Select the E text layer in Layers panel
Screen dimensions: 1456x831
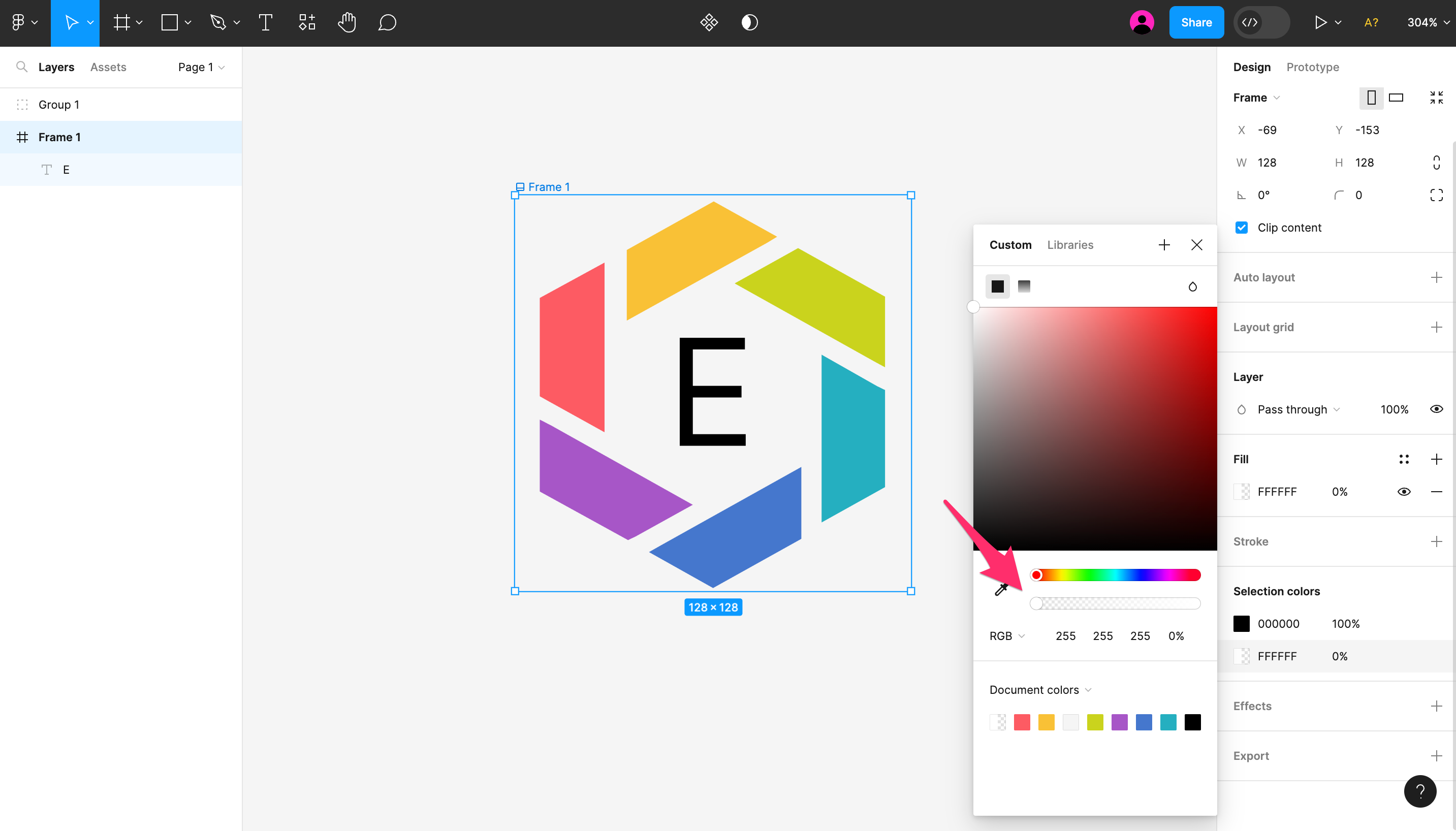[65, 169]
